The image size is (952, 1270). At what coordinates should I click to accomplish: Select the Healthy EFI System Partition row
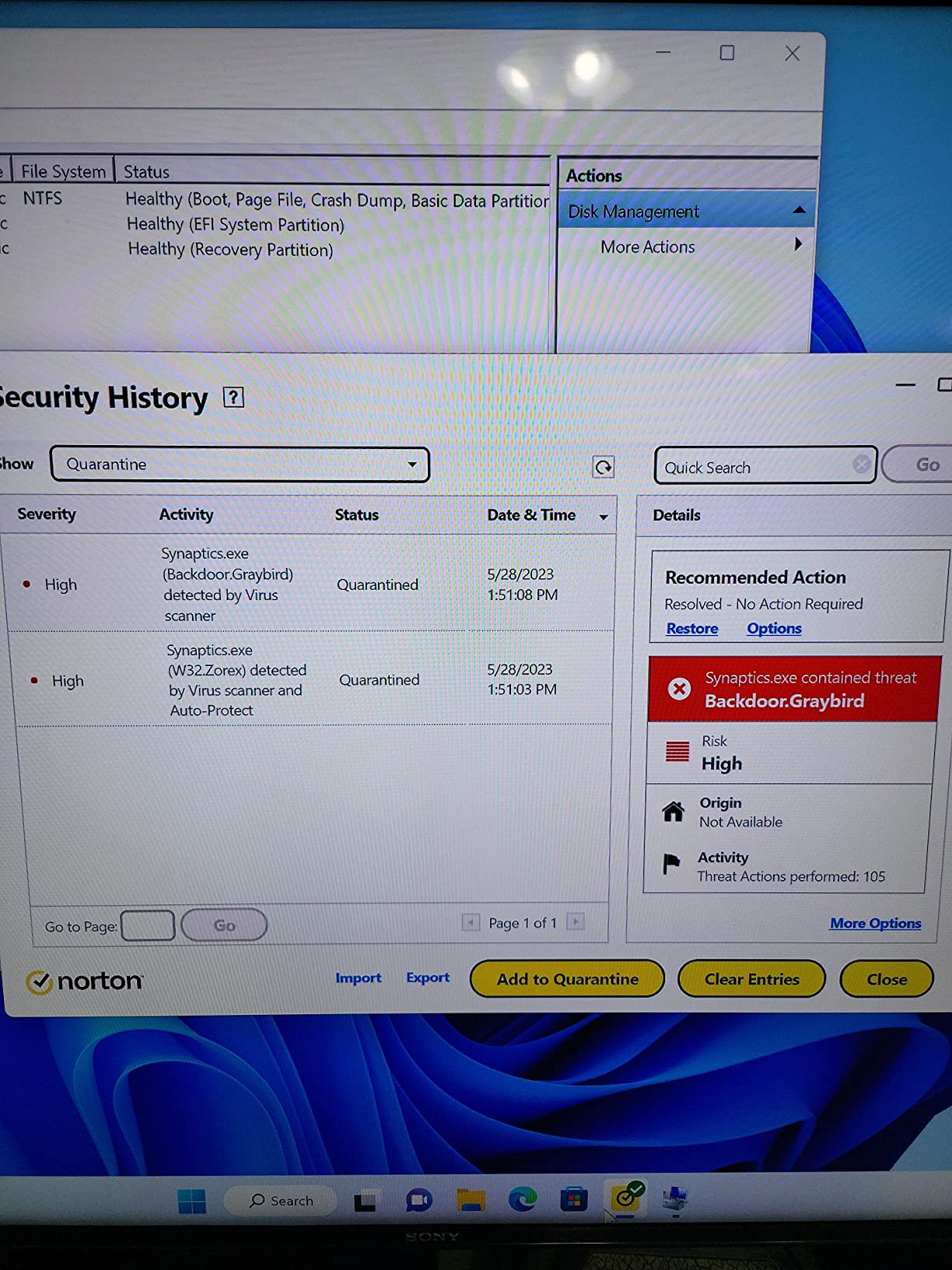pos(275,224)
